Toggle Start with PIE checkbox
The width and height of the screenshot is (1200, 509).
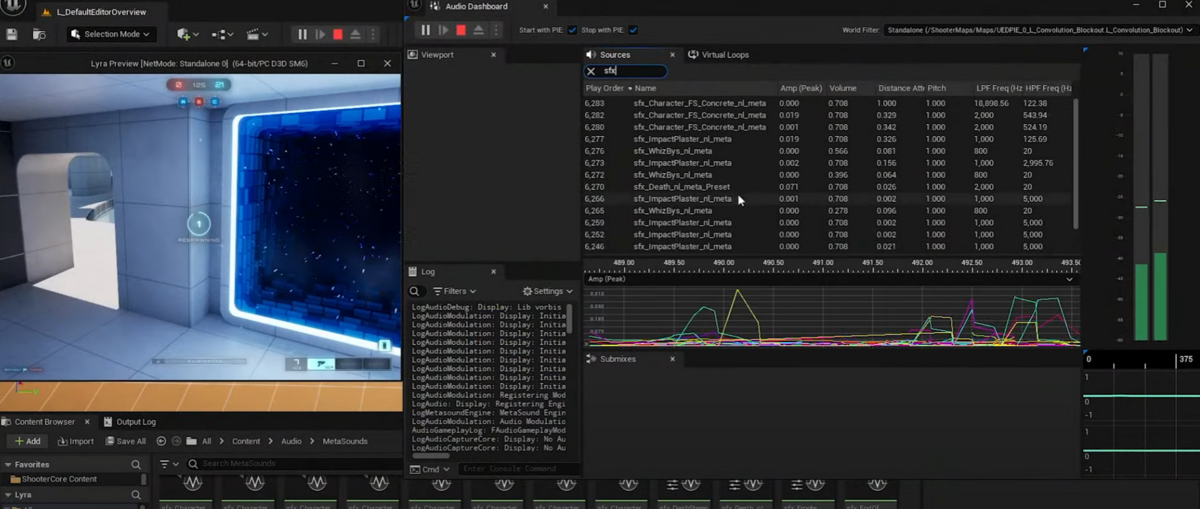(x=573, y=30)
